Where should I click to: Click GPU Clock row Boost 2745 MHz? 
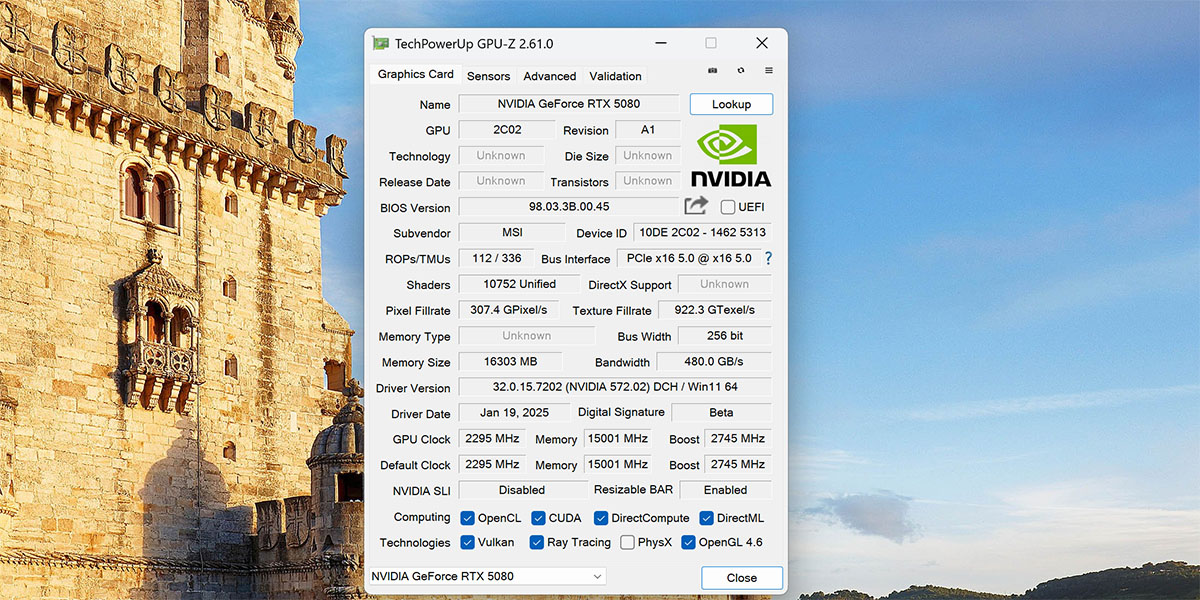[738, 439]
